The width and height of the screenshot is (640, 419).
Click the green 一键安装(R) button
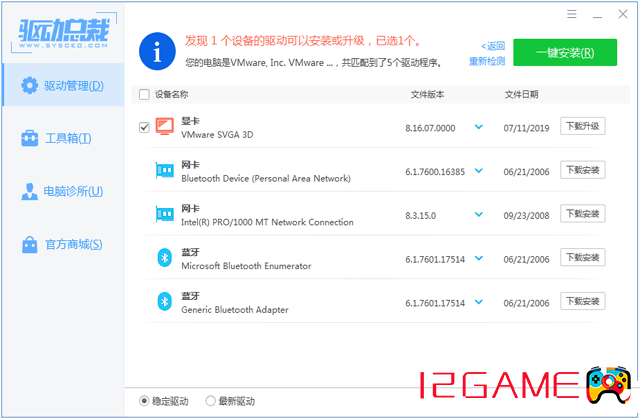(565, 52)
